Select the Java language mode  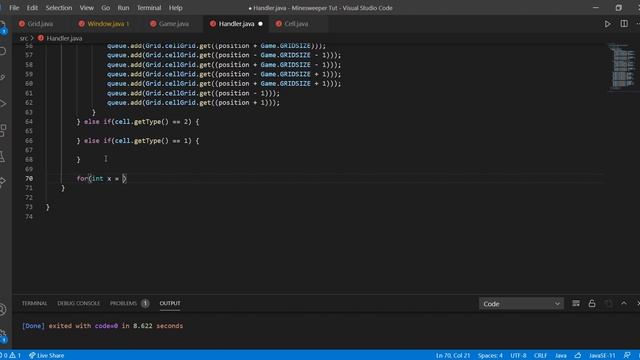[x=560, y=356]
